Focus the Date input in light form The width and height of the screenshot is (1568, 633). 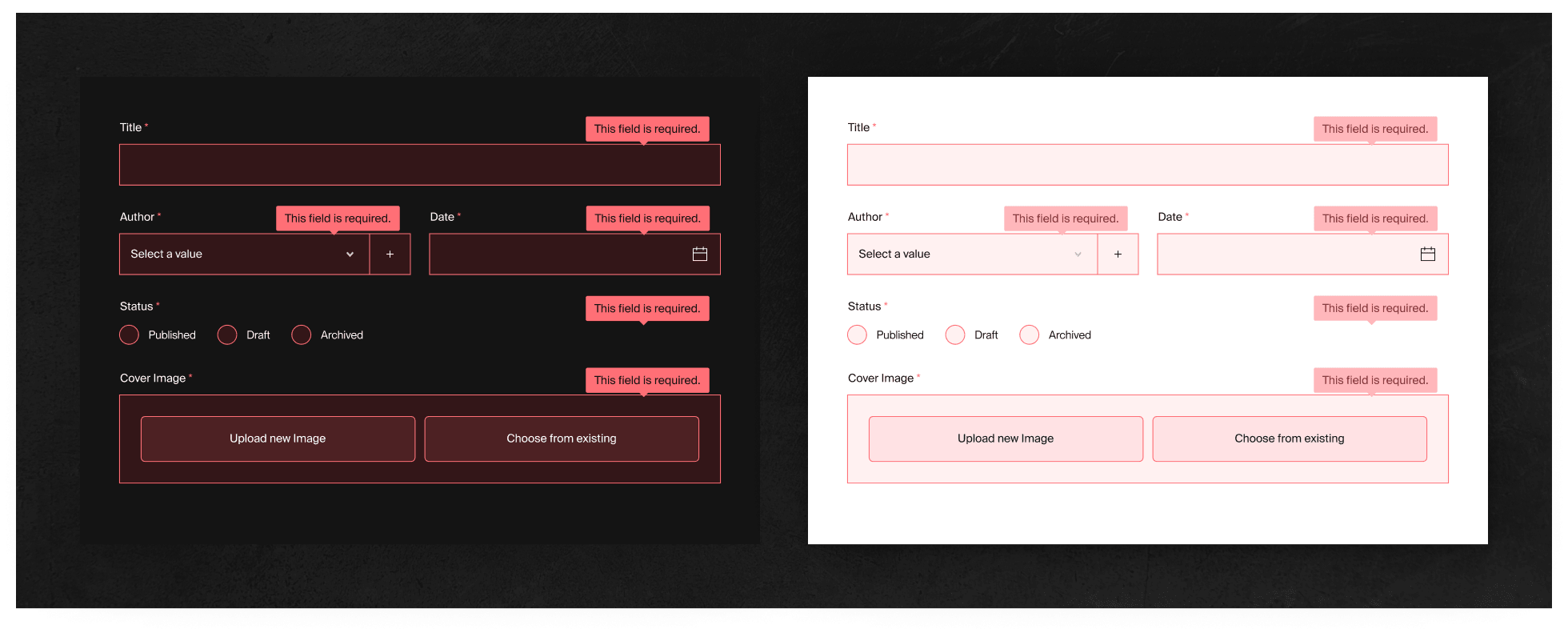(x=1303, y=254)
